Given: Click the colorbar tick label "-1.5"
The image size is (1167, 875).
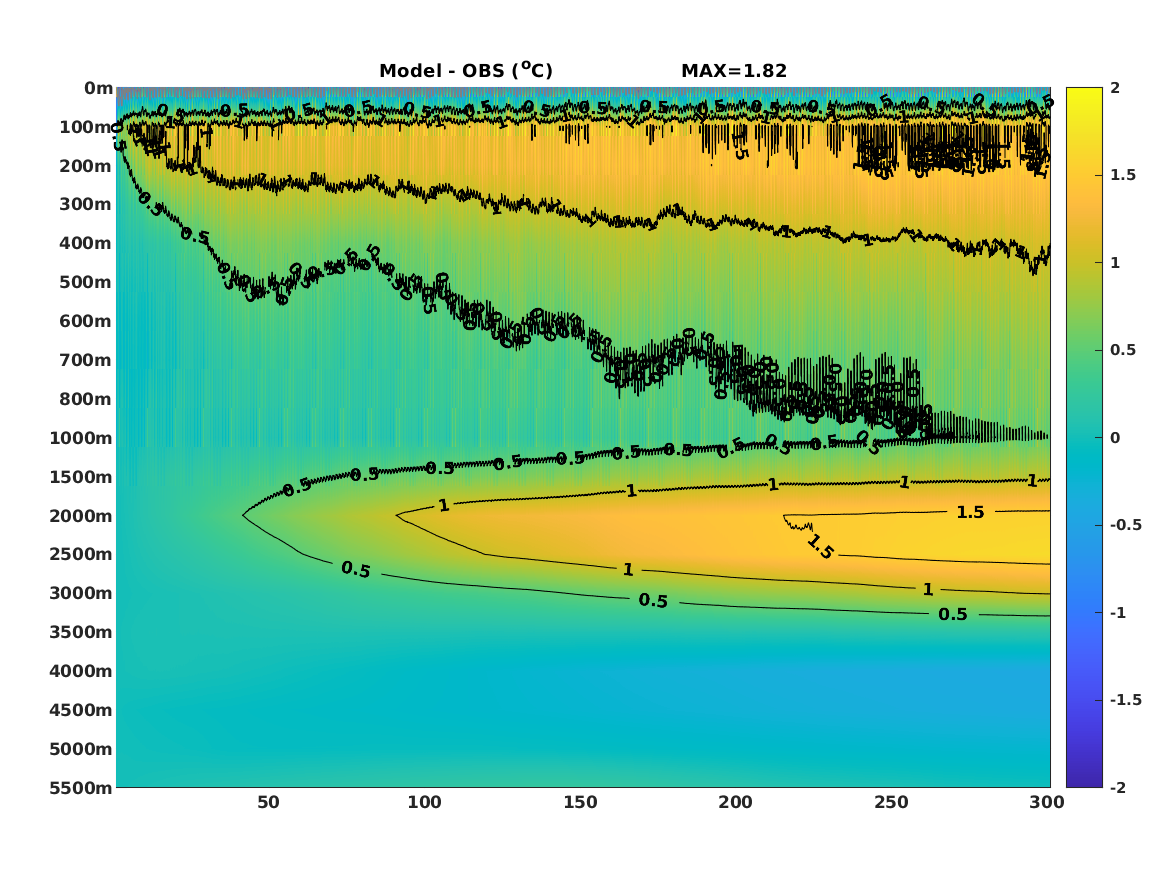Looking at the screenshot, I should pyautogui.click(x=1125, y=699).
